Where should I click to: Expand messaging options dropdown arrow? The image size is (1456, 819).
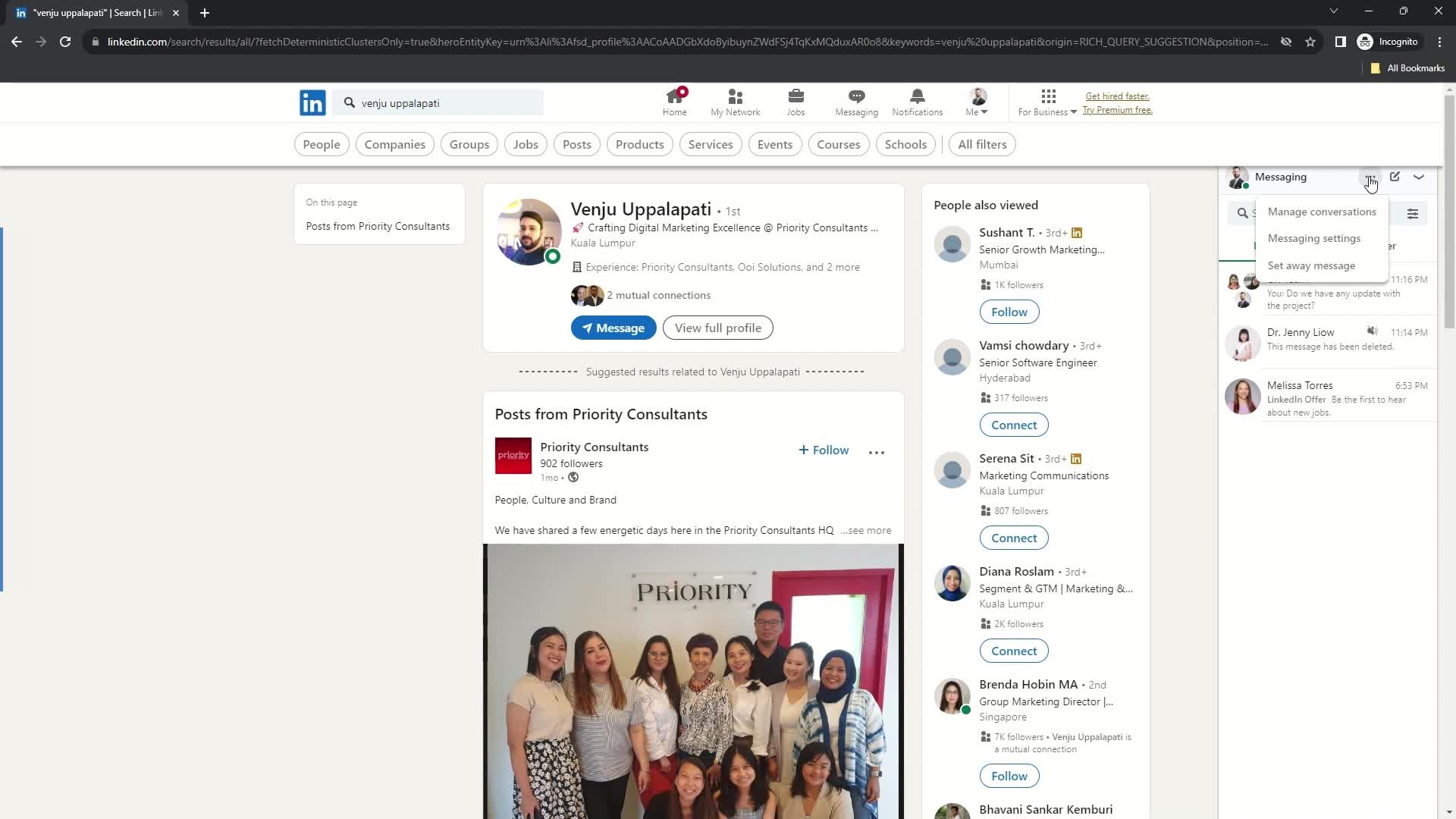[1423, 177]
